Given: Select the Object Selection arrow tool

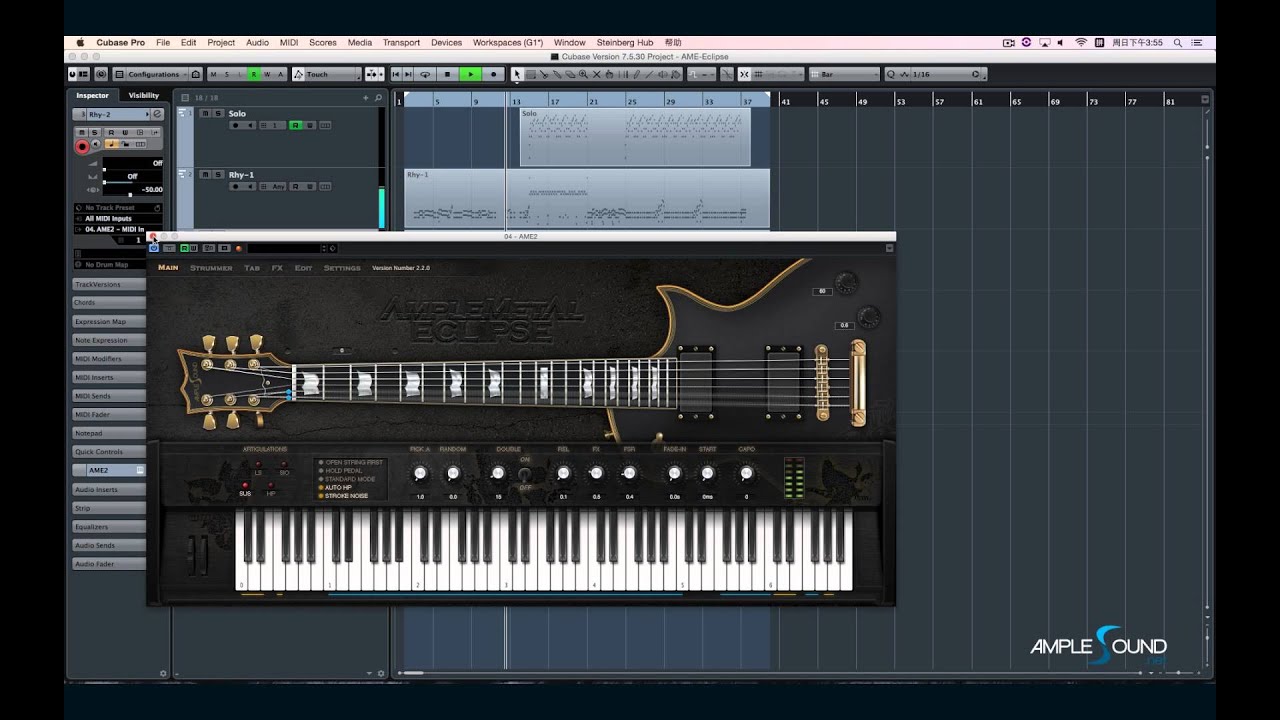Looking at the screenshot, I should coord(517,74).
